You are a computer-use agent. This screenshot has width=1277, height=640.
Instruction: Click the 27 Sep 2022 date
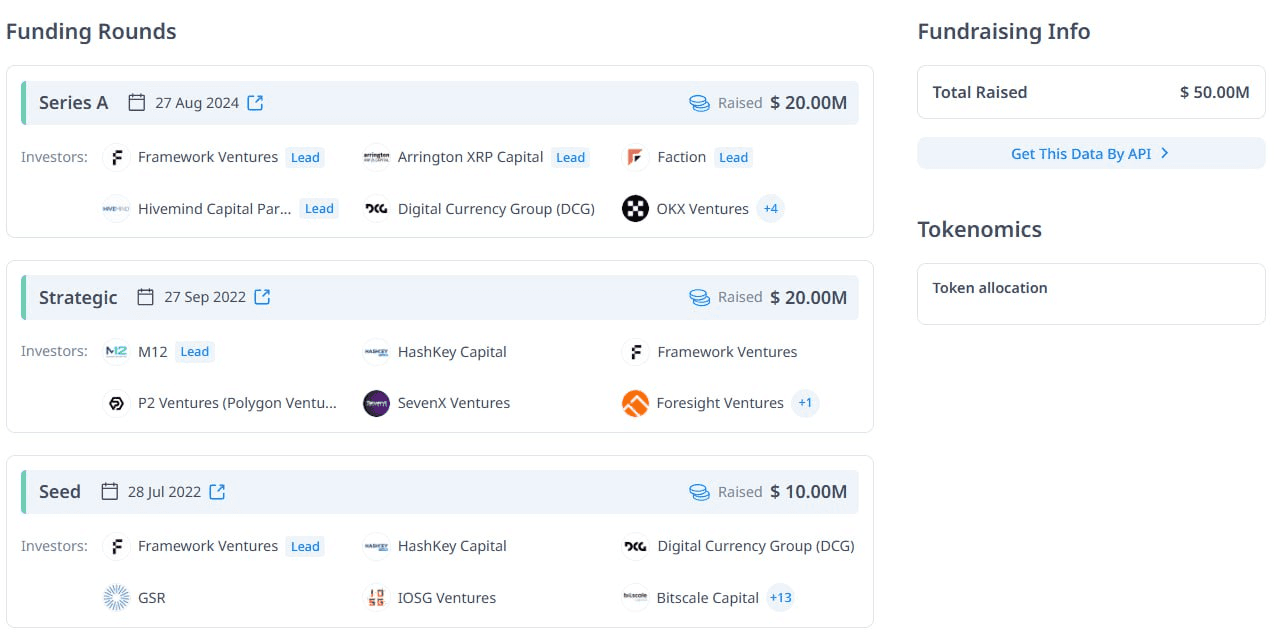pyautogui.click(x=205, y=297)
